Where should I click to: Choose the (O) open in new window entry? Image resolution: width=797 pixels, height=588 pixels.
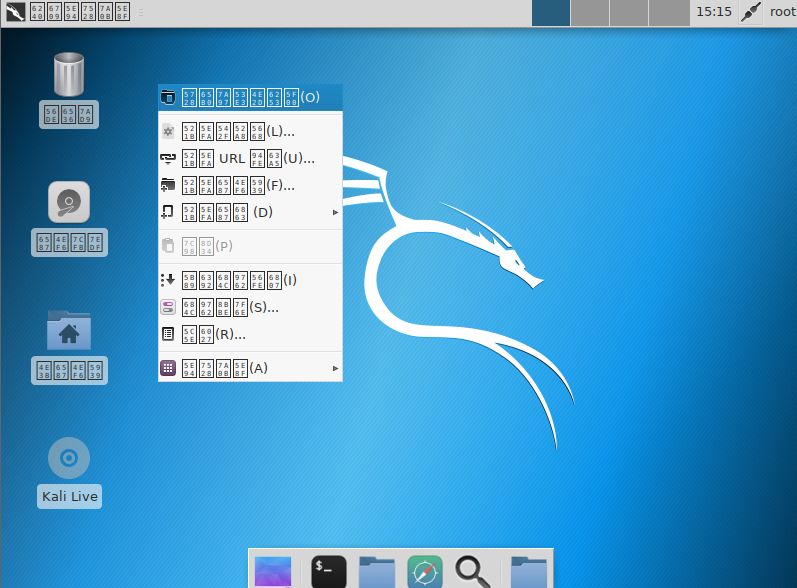pos(250,97)
